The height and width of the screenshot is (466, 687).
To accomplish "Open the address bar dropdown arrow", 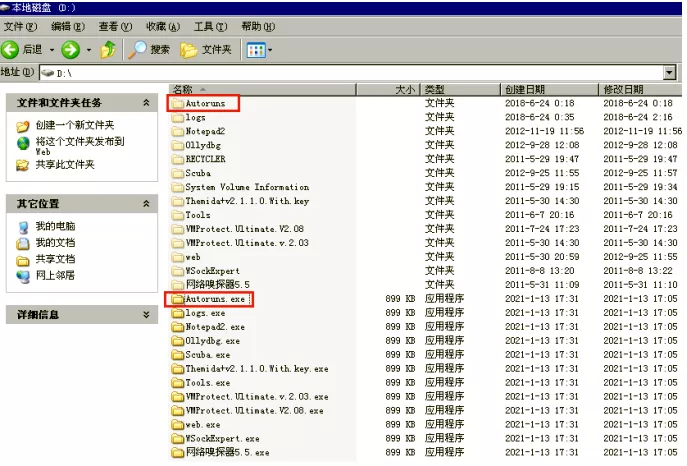I will (x=669, y=73).
